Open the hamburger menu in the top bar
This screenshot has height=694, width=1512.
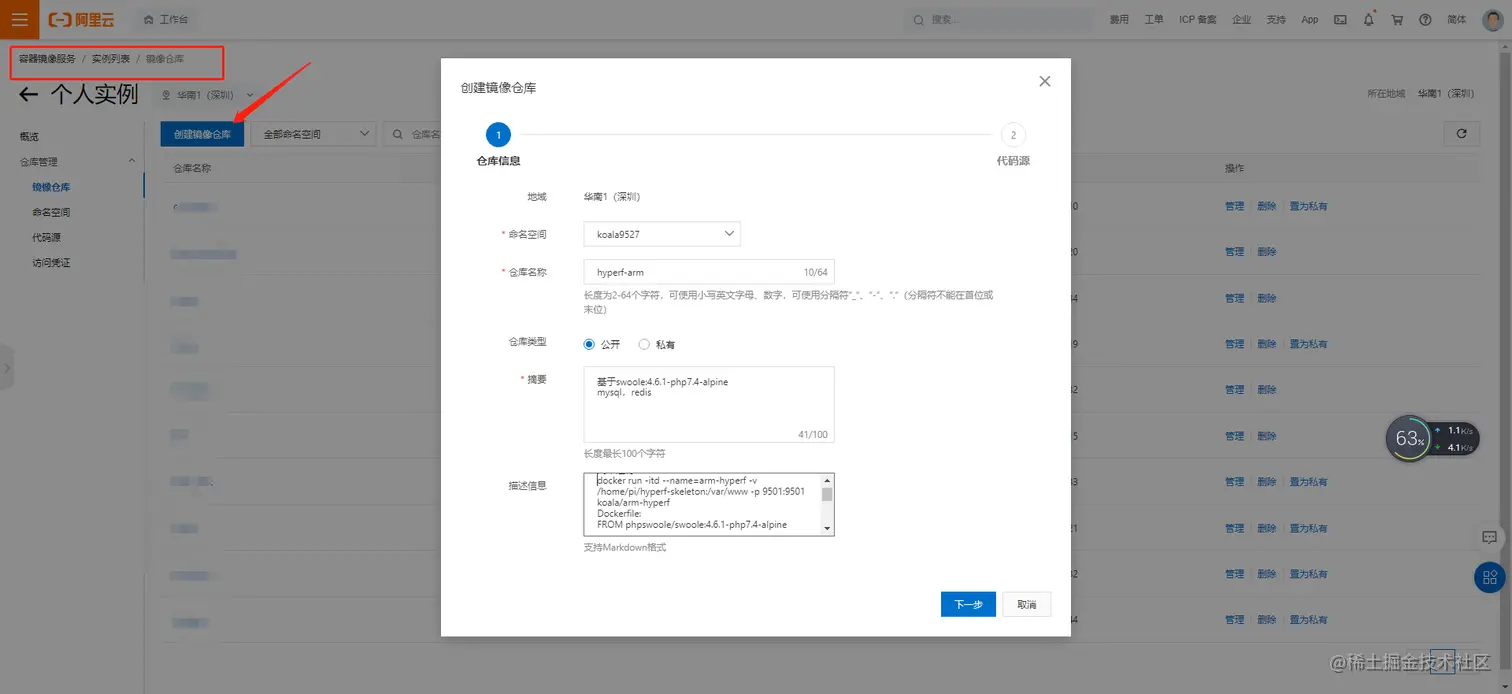[x=19, y=19]
